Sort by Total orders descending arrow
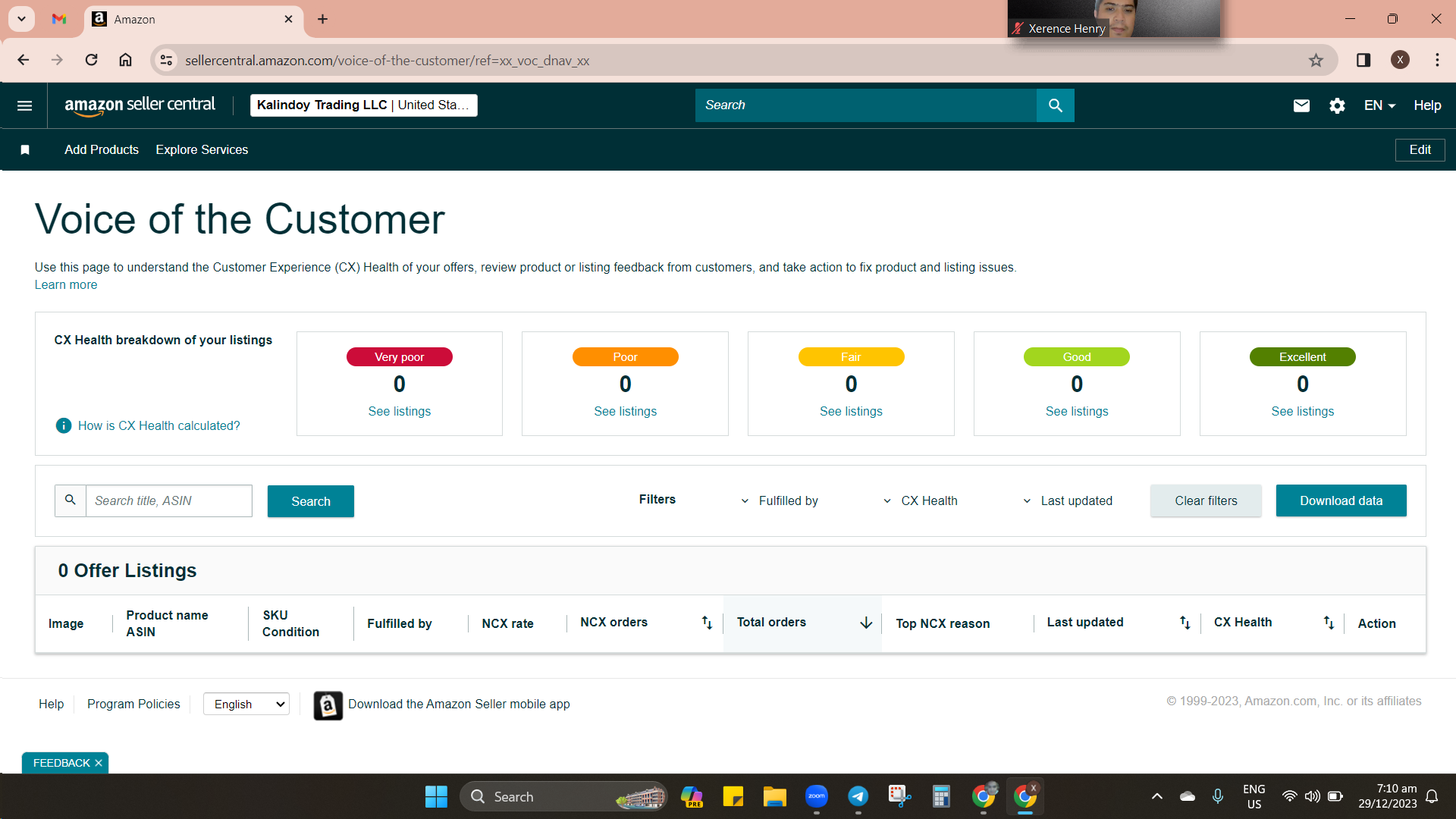 866,623
